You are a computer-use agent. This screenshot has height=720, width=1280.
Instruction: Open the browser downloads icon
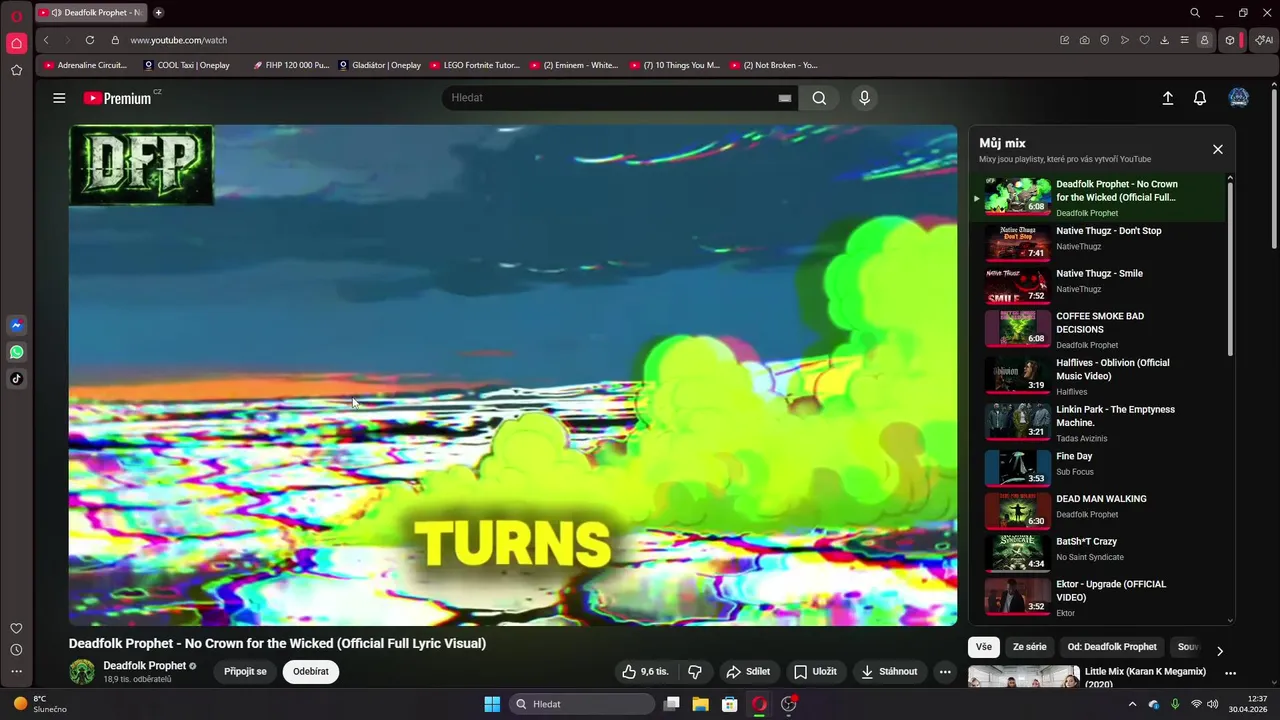(1165, 40)
